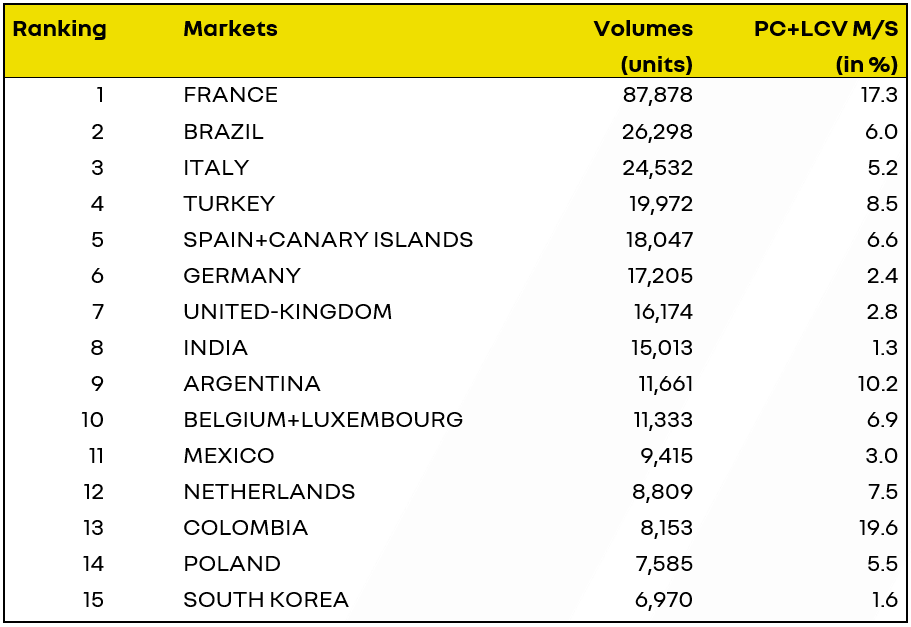Click the SPAIN+CANARY ISLANDS cell
The image size is (911, 627).
328,240
